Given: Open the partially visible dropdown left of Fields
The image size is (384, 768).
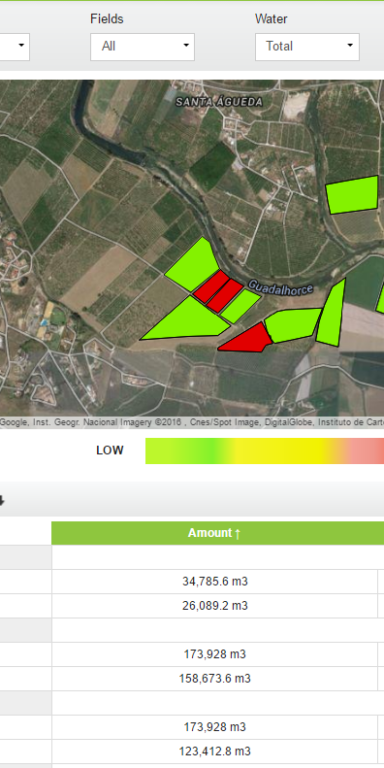Looking at the screenshot, I should point(14,47).
